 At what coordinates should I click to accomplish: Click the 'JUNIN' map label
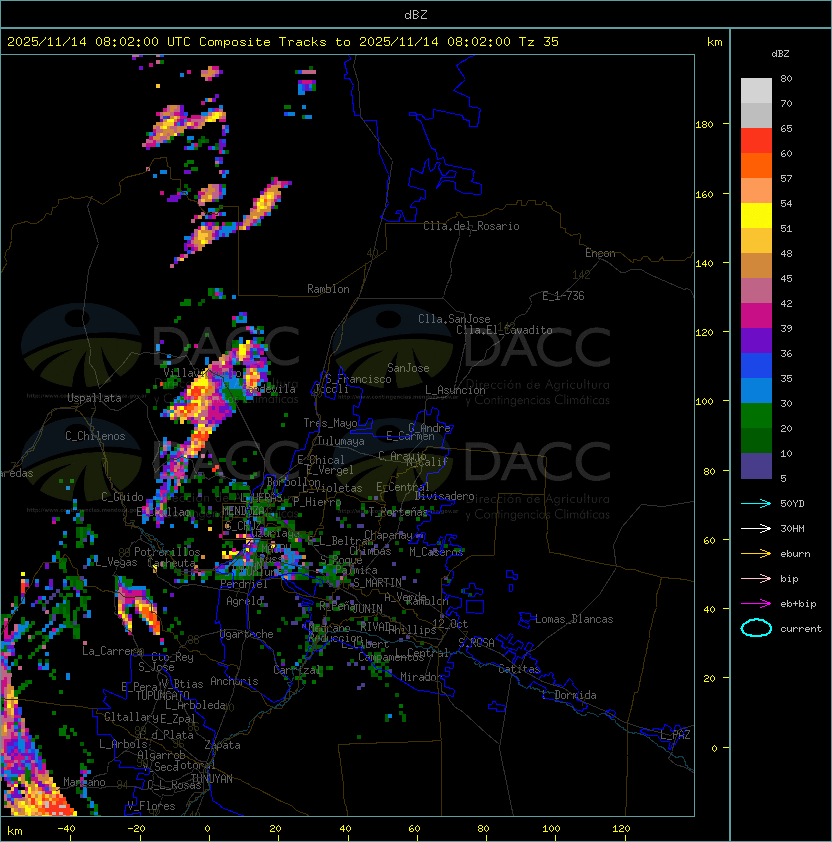367,608
